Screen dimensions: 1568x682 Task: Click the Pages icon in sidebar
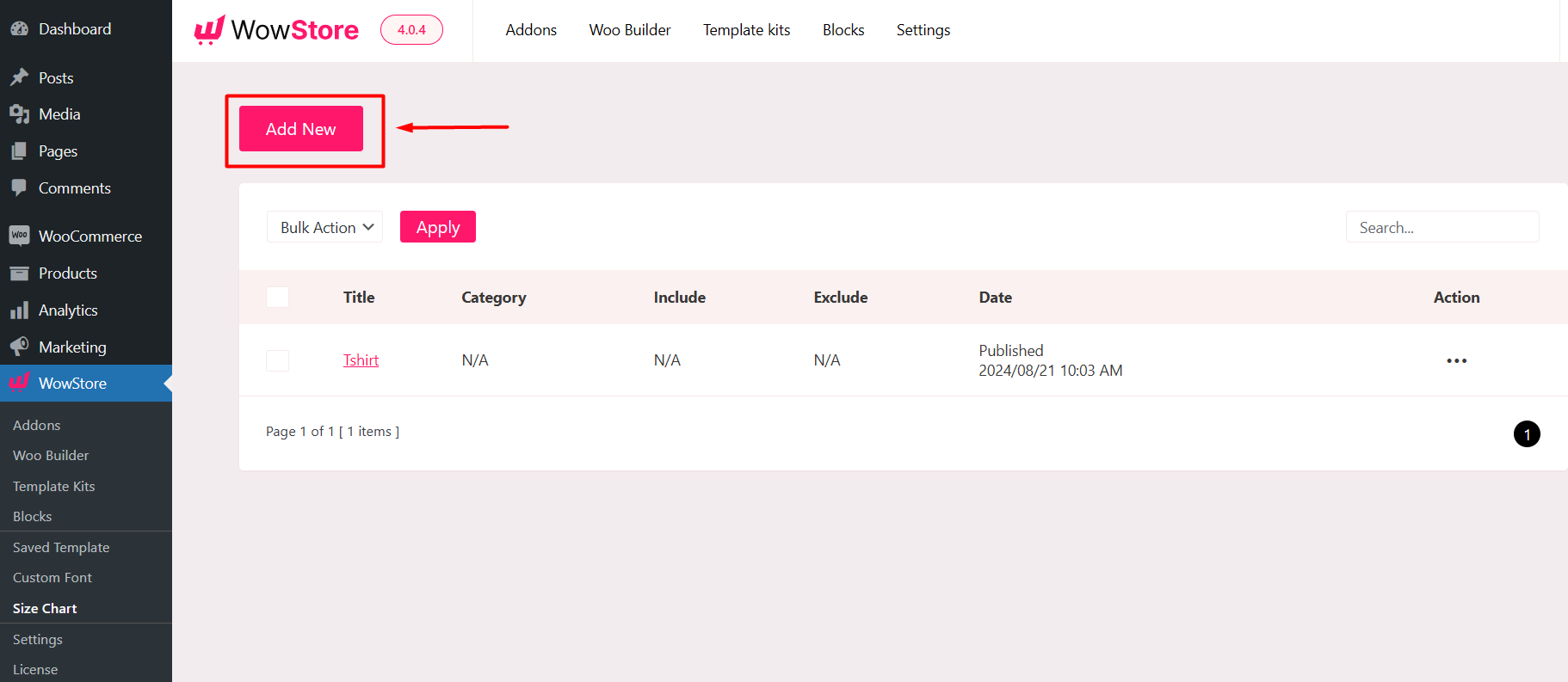click(19, 151)
